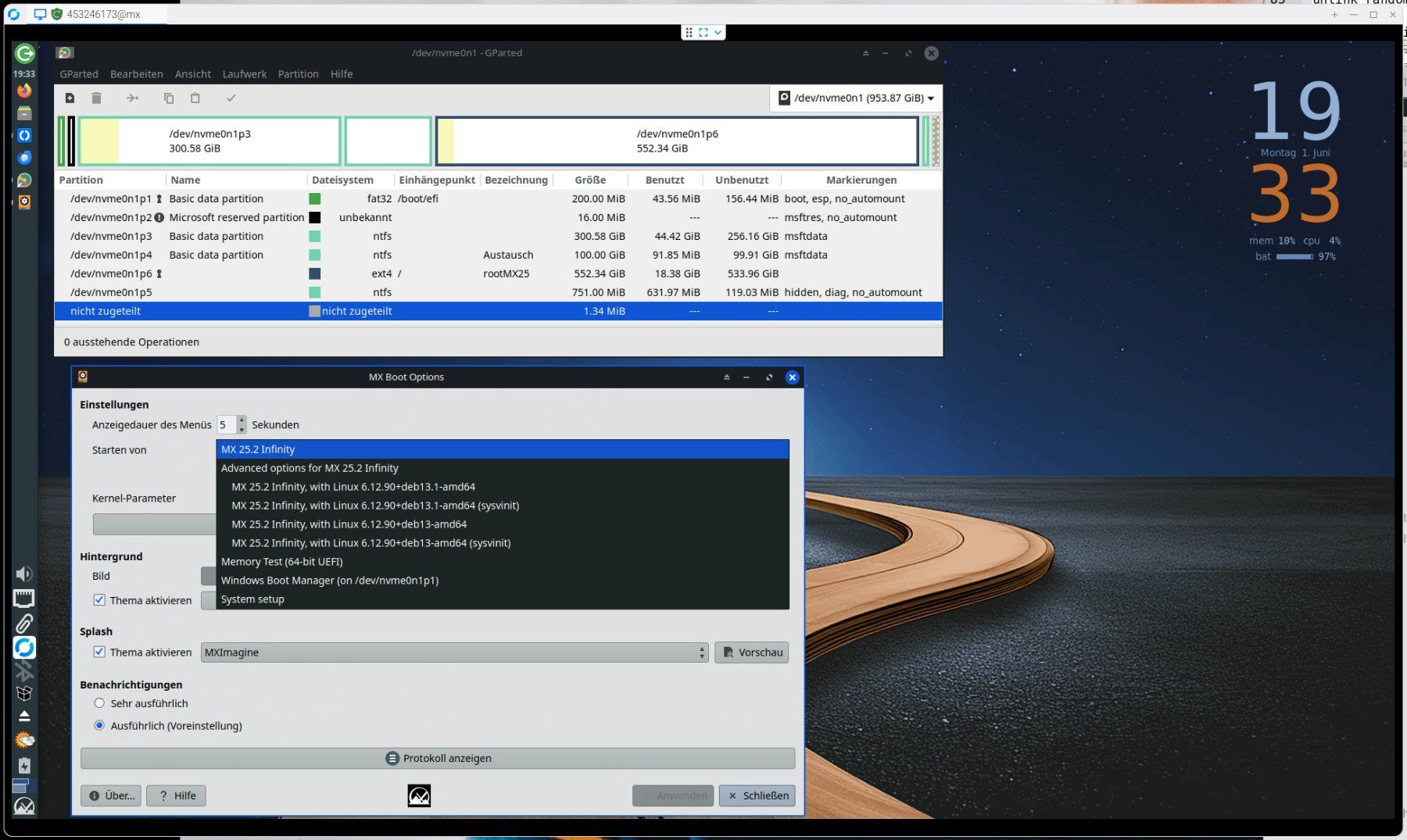This screenshot has width=1407, height=840.
Task: Select Windows Boot Manager boot entry
Action: click(x=503, y=581)
